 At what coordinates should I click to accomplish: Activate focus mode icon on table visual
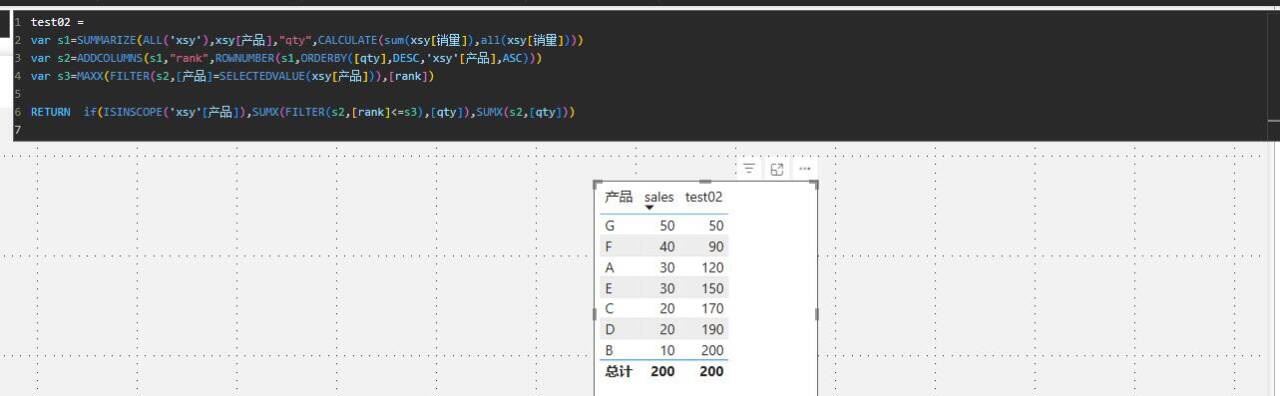click(777, 169)
